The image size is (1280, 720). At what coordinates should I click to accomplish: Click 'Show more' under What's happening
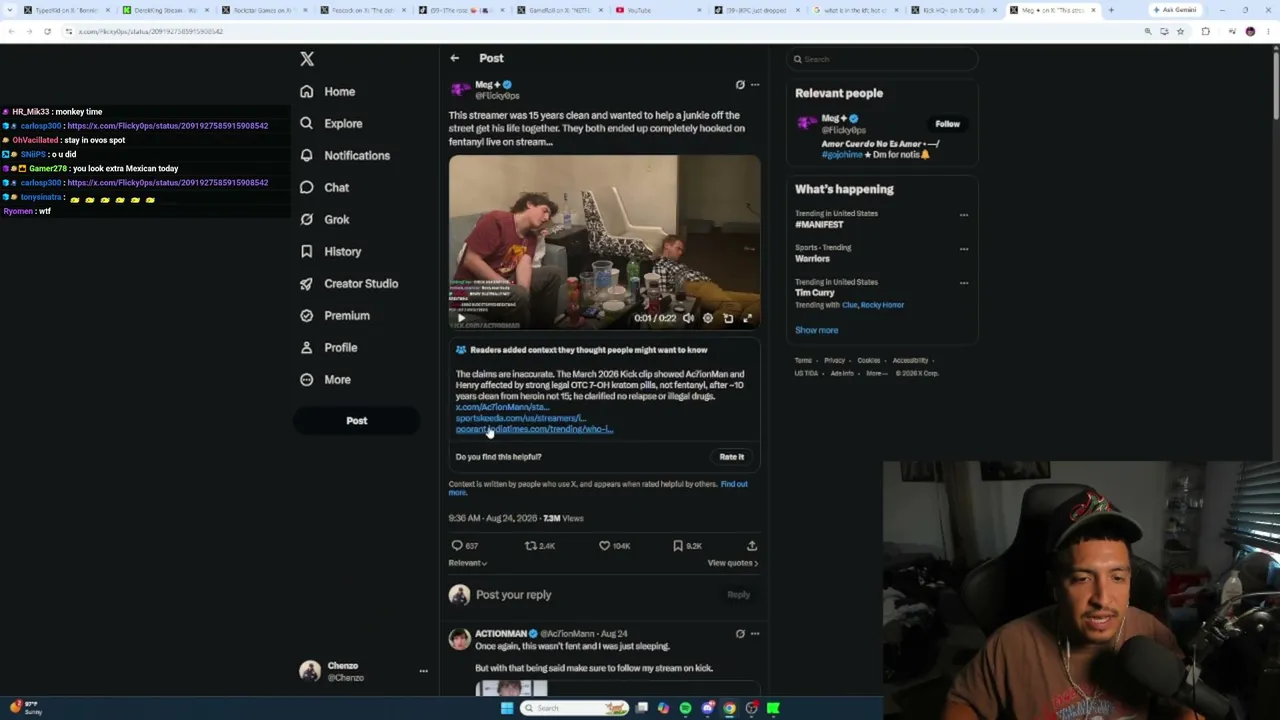pyautogui.click(x=817, y=330)
